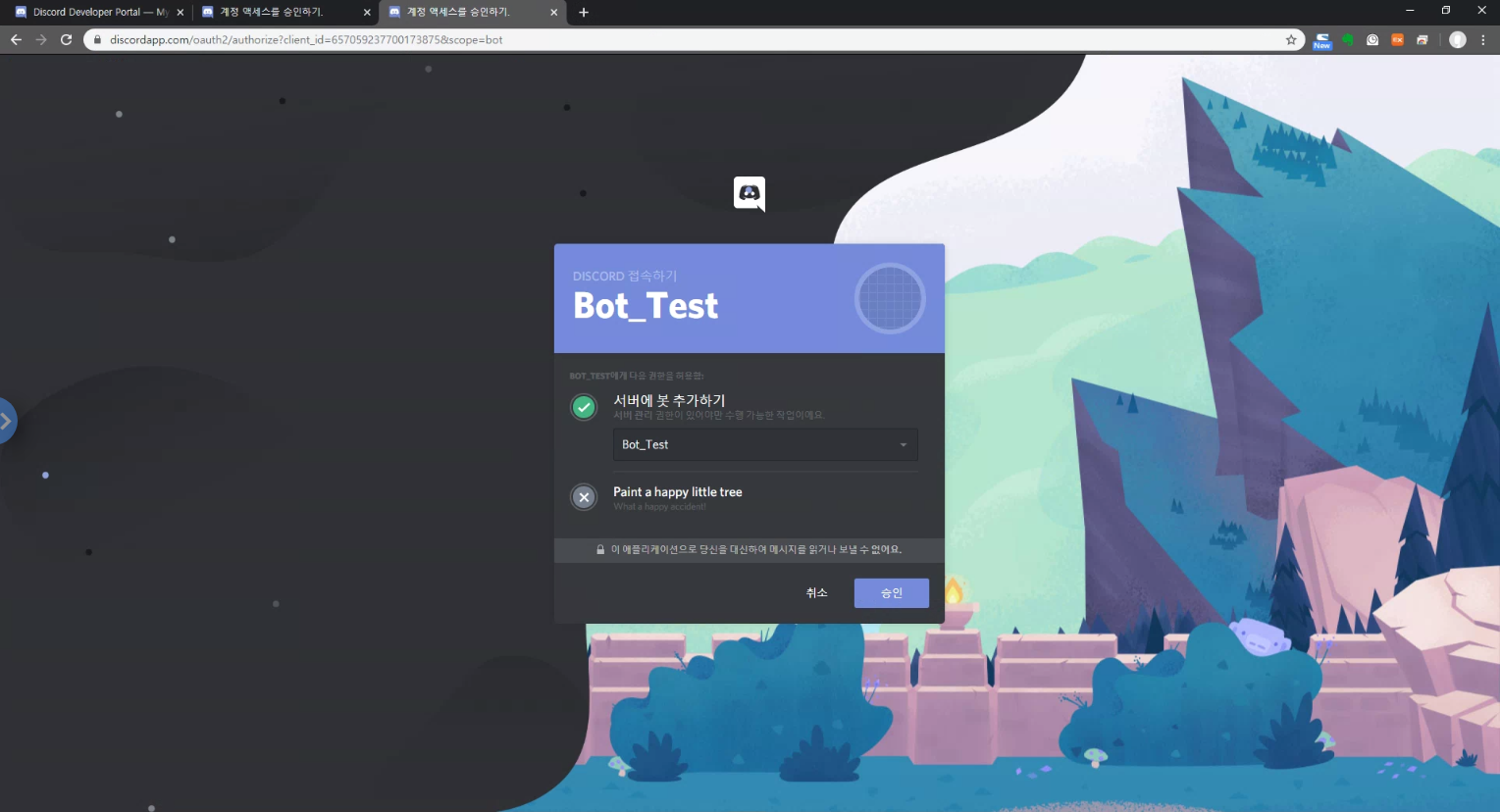Screen dimensions: 1500x812
Task: Click the lock icon in the message notice bar
Action: 600,550
